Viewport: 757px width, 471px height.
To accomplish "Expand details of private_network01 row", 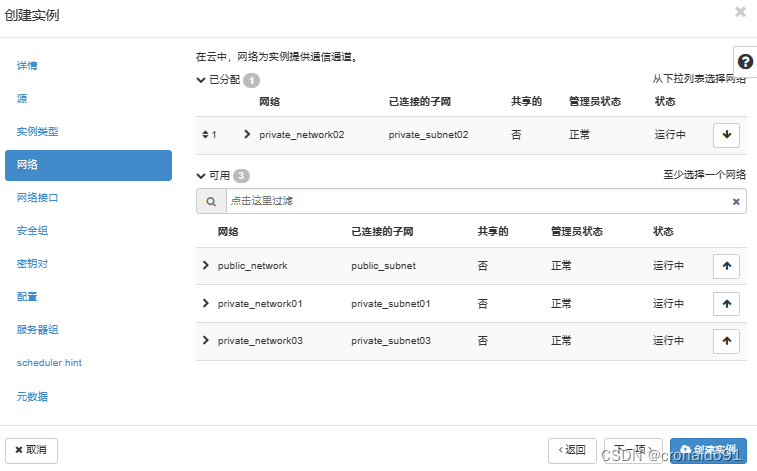I will coord(206,303).
